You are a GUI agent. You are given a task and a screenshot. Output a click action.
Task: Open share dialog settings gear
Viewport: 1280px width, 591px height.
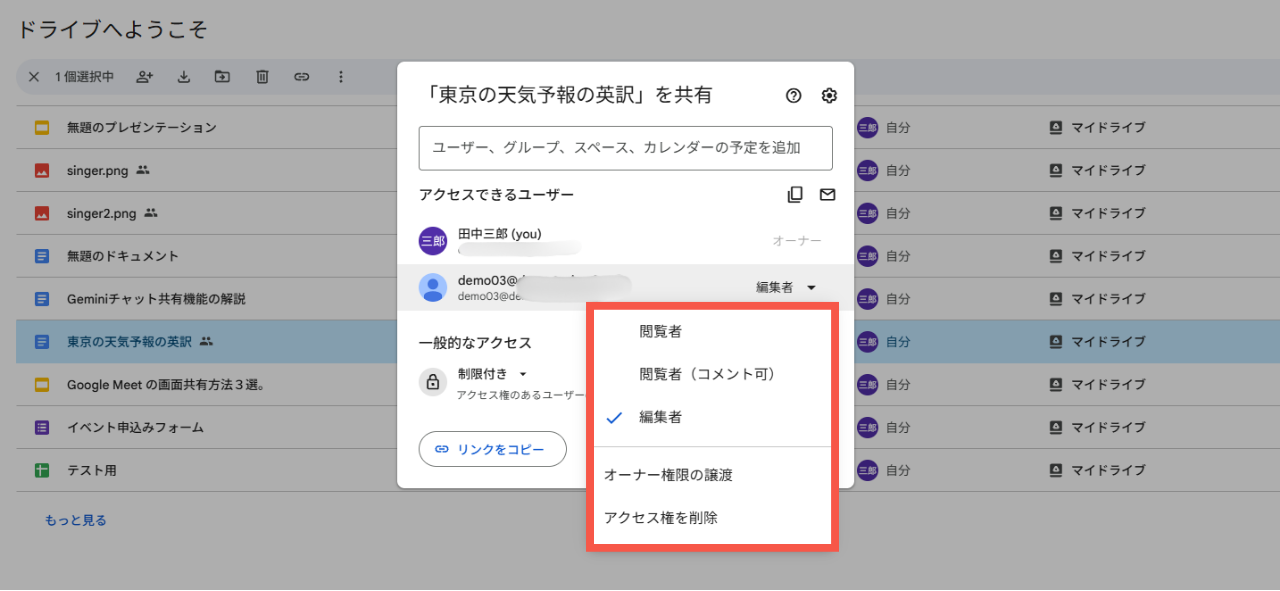pyautogui.click(x=829, y=96)
